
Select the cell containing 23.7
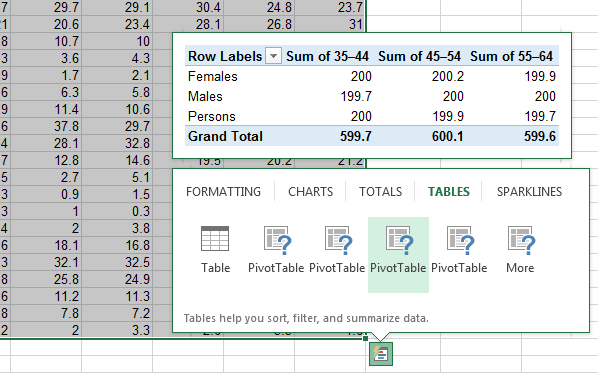[x=330, y=7]
